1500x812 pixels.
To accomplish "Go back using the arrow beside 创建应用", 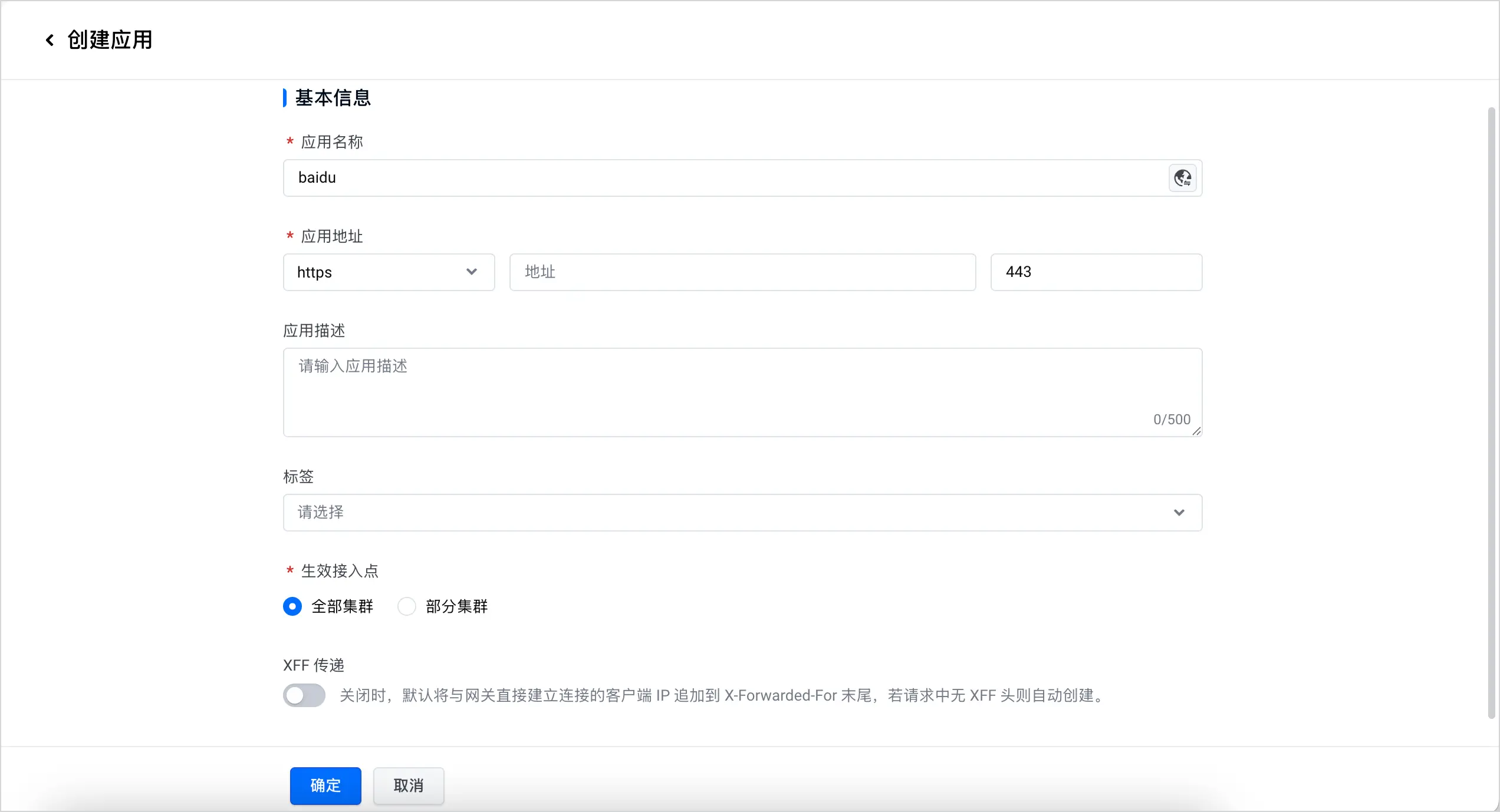I will point(50,40).
